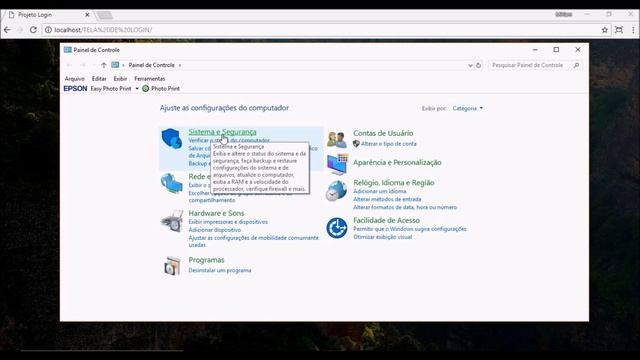Click the Photo Print toolbar icon
The image size is (640, 360).
[145, 89]
